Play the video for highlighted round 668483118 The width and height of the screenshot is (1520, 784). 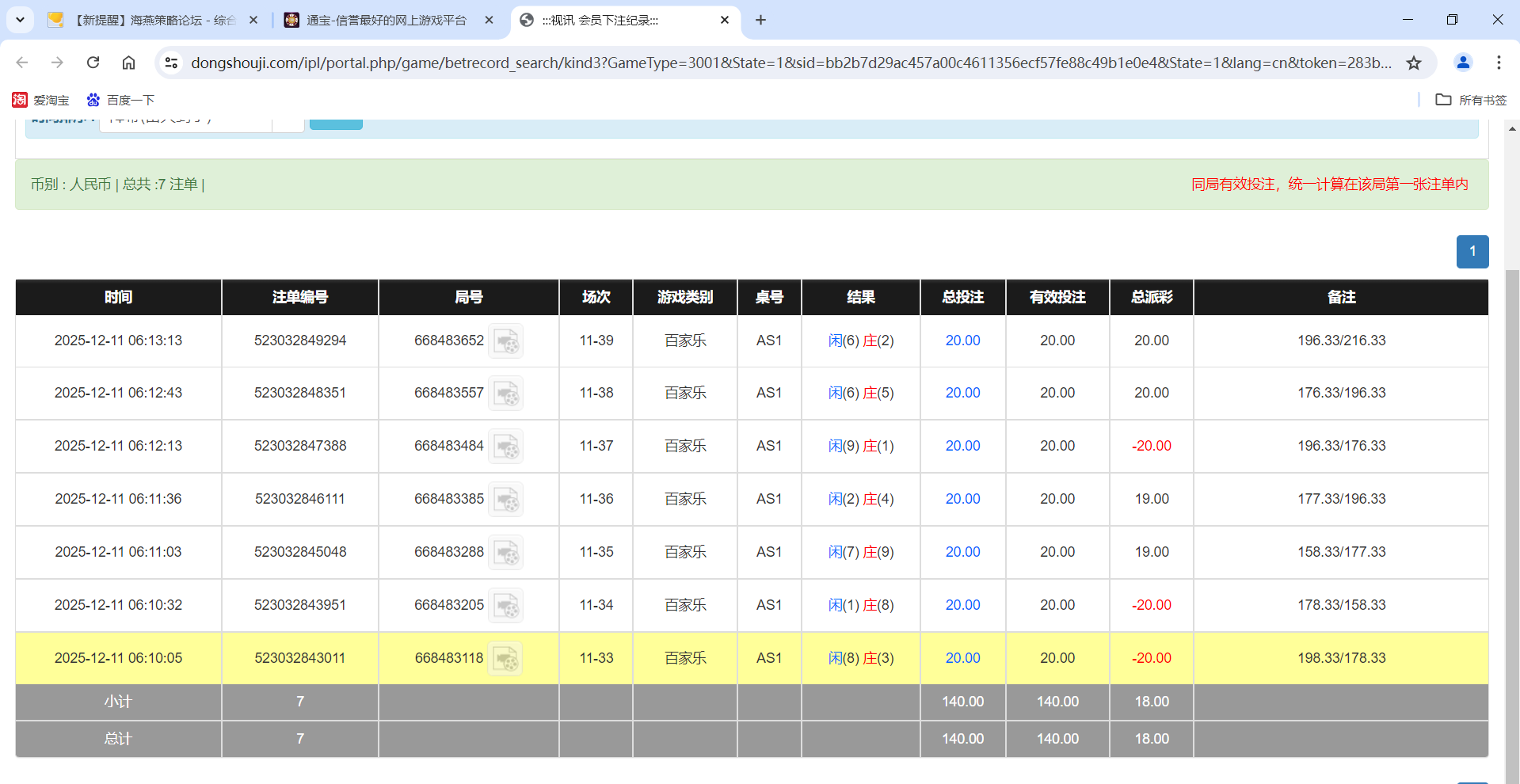pos(507,658)
